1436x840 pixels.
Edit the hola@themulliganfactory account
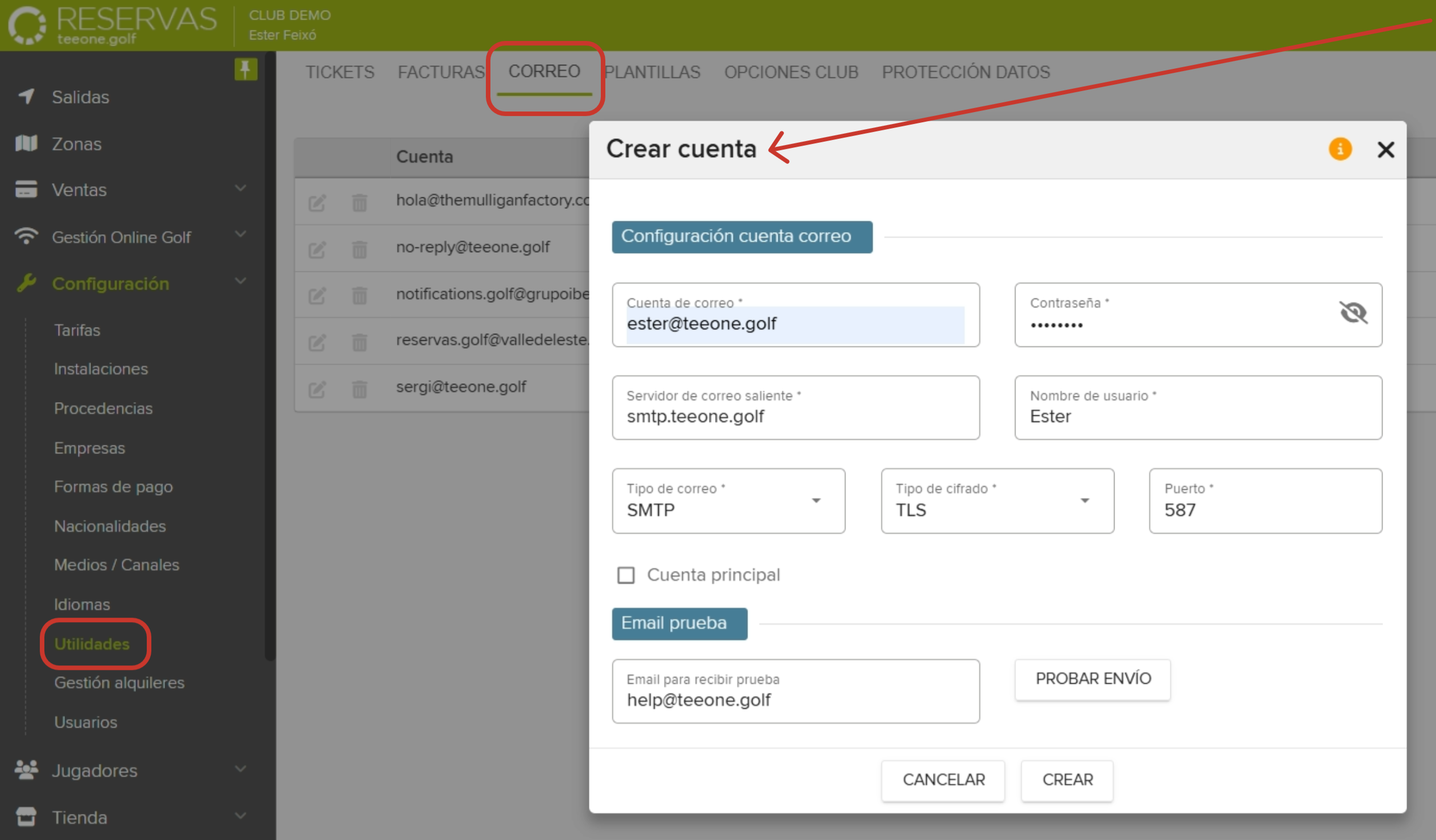(317, 202)
